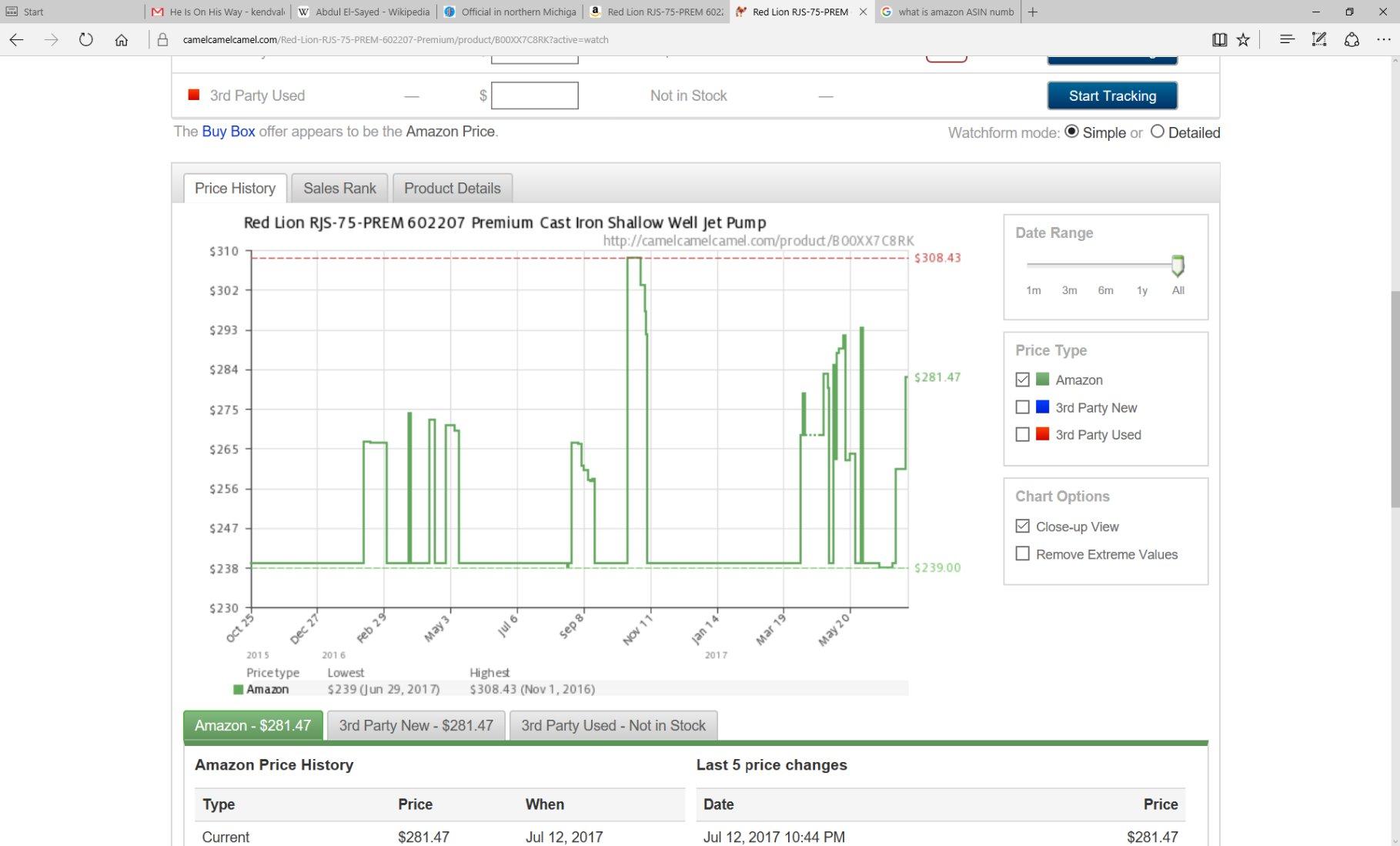Start Tracking the 3rd Party Used price
Screen dimensions: 1400x846
(x=1112, y=95)
